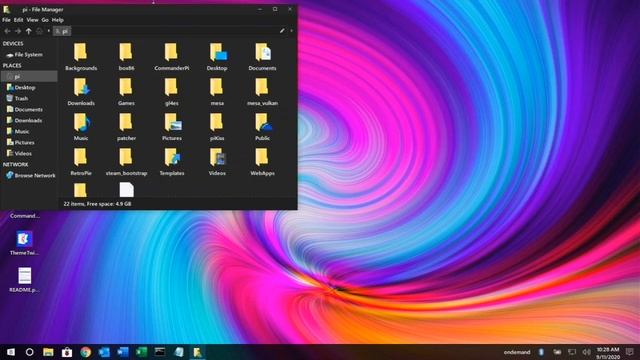Select the white document file icon
Screen dimensions: 640x360
pos(127,190)
